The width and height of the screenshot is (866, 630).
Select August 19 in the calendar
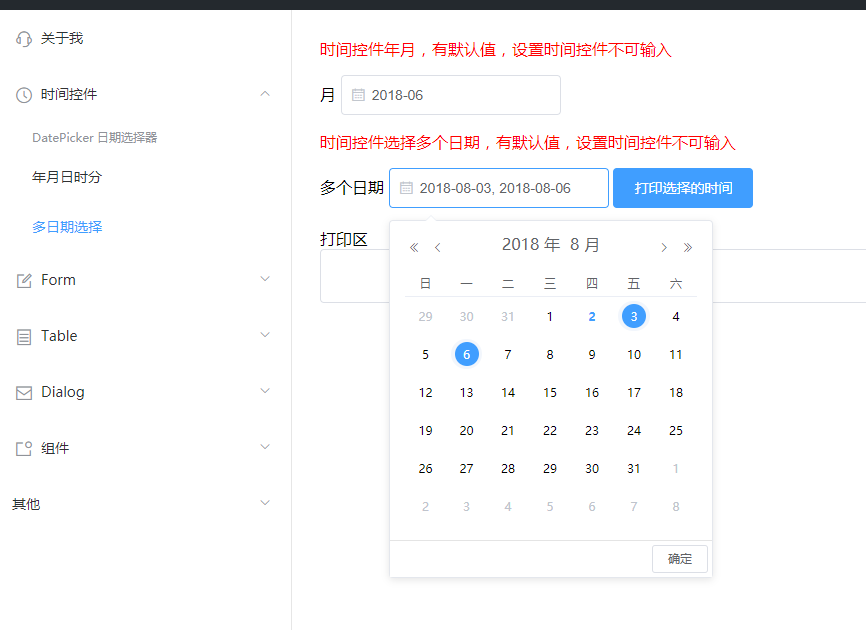click(x=425, y=431)
